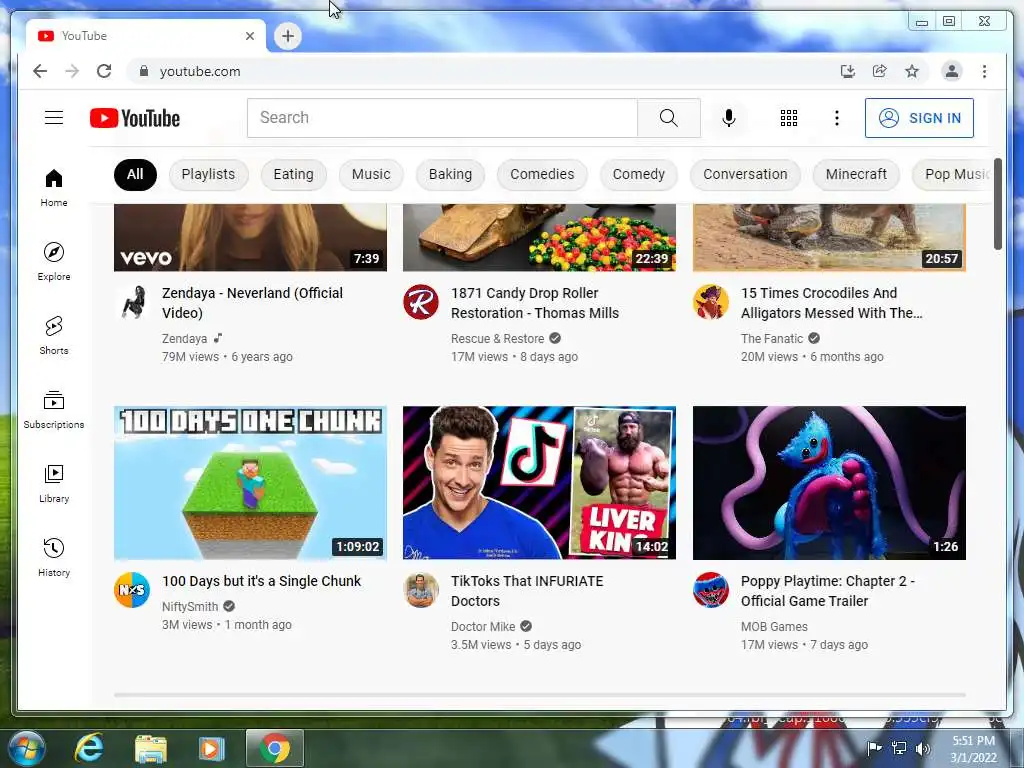
Task: Open Rescue & Restore channel avatar
Action: pos(421,302)
